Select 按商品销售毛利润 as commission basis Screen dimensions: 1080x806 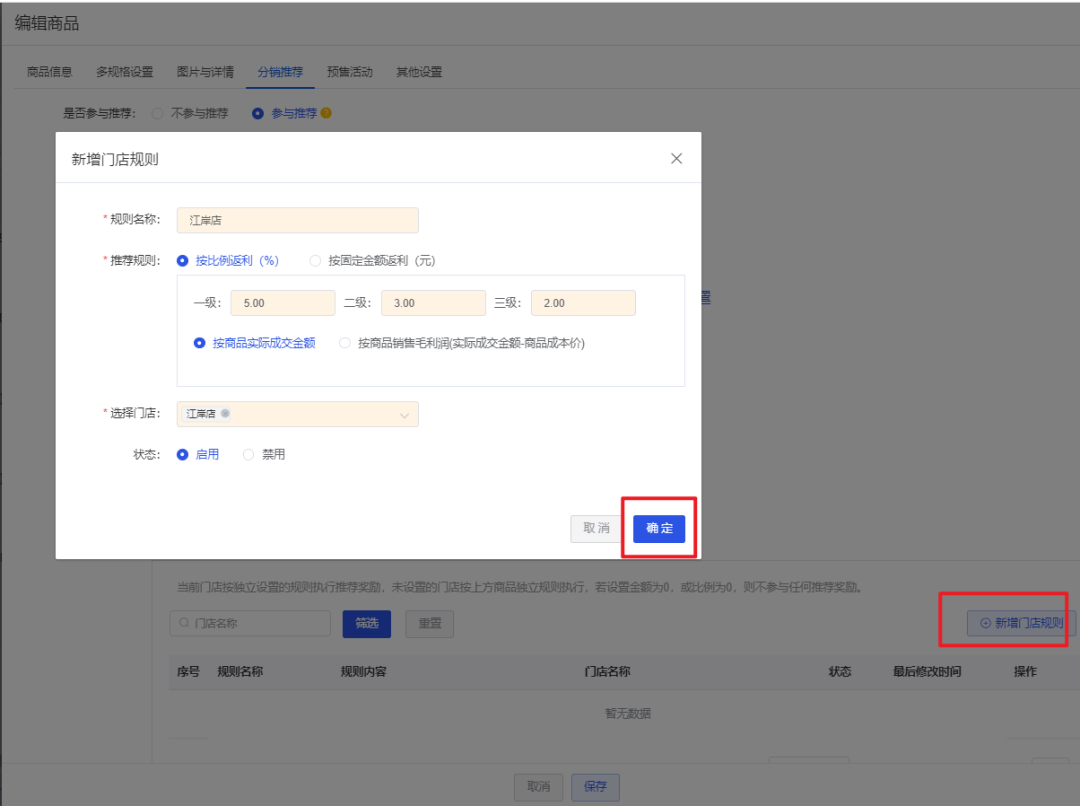tap(345, 342)
